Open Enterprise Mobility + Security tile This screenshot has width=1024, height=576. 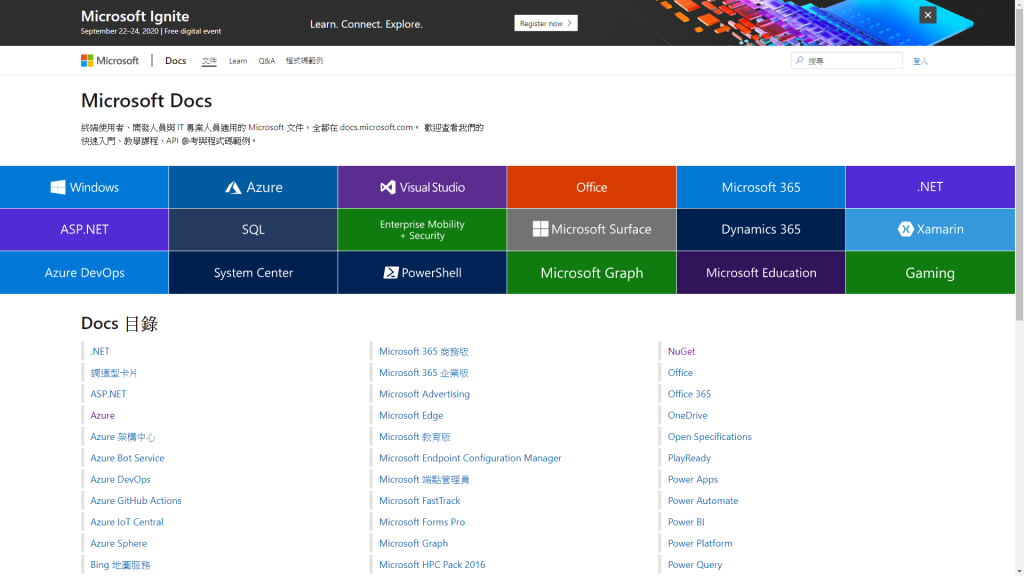[x=423, y=230]
